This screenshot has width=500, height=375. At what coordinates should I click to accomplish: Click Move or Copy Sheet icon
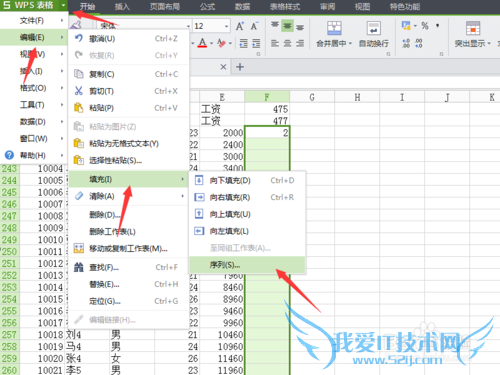coord(79,248)
